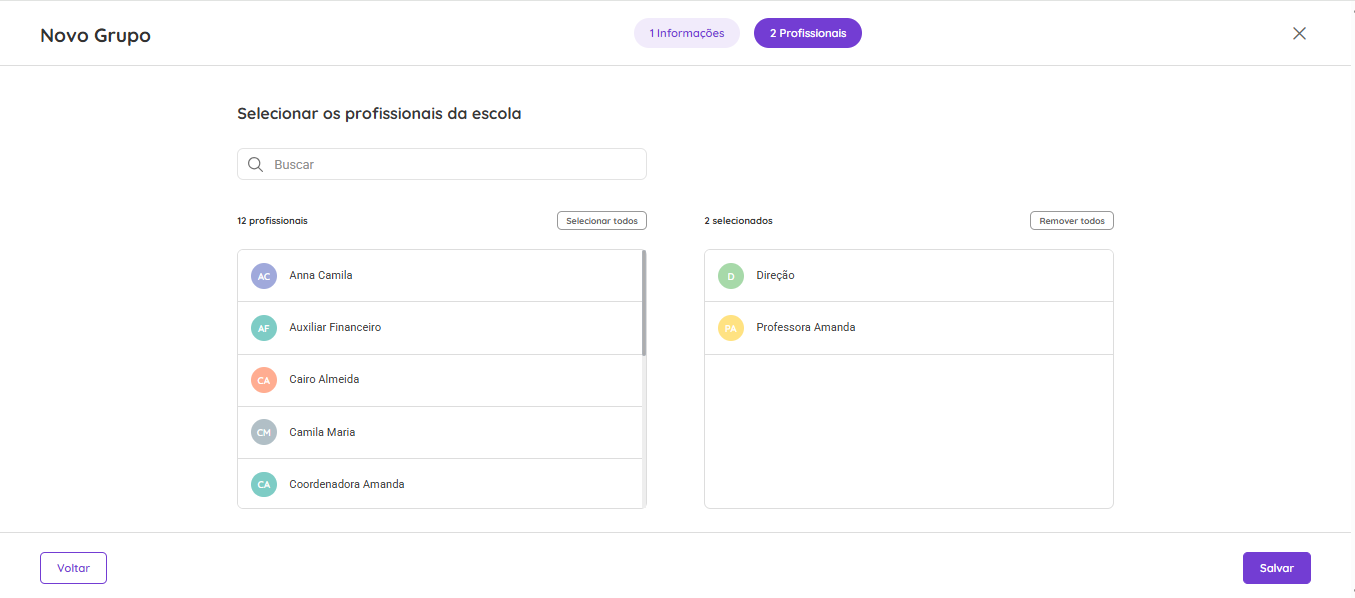
Task: Click the 'Novo Grupo' title
Action: click(x=95, y=35)
